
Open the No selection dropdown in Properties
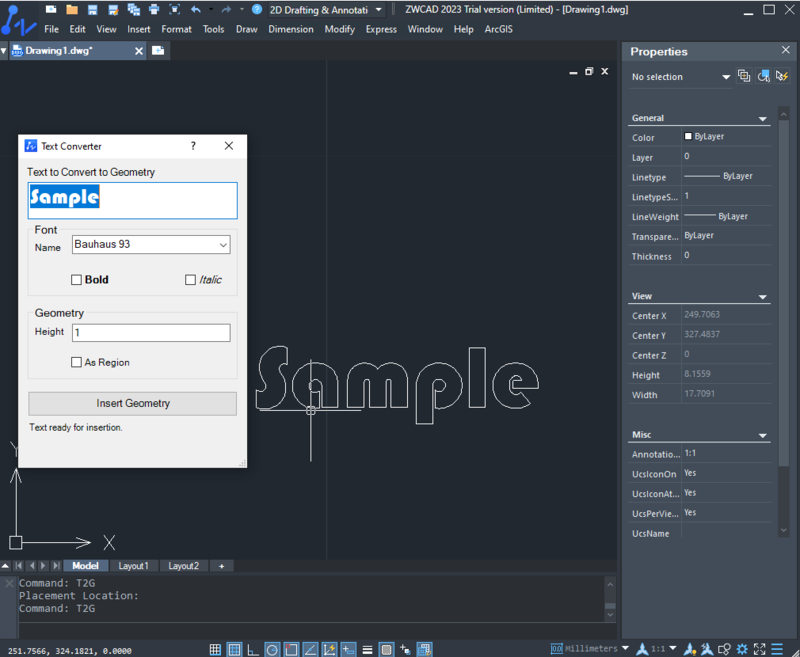[726, 77]
